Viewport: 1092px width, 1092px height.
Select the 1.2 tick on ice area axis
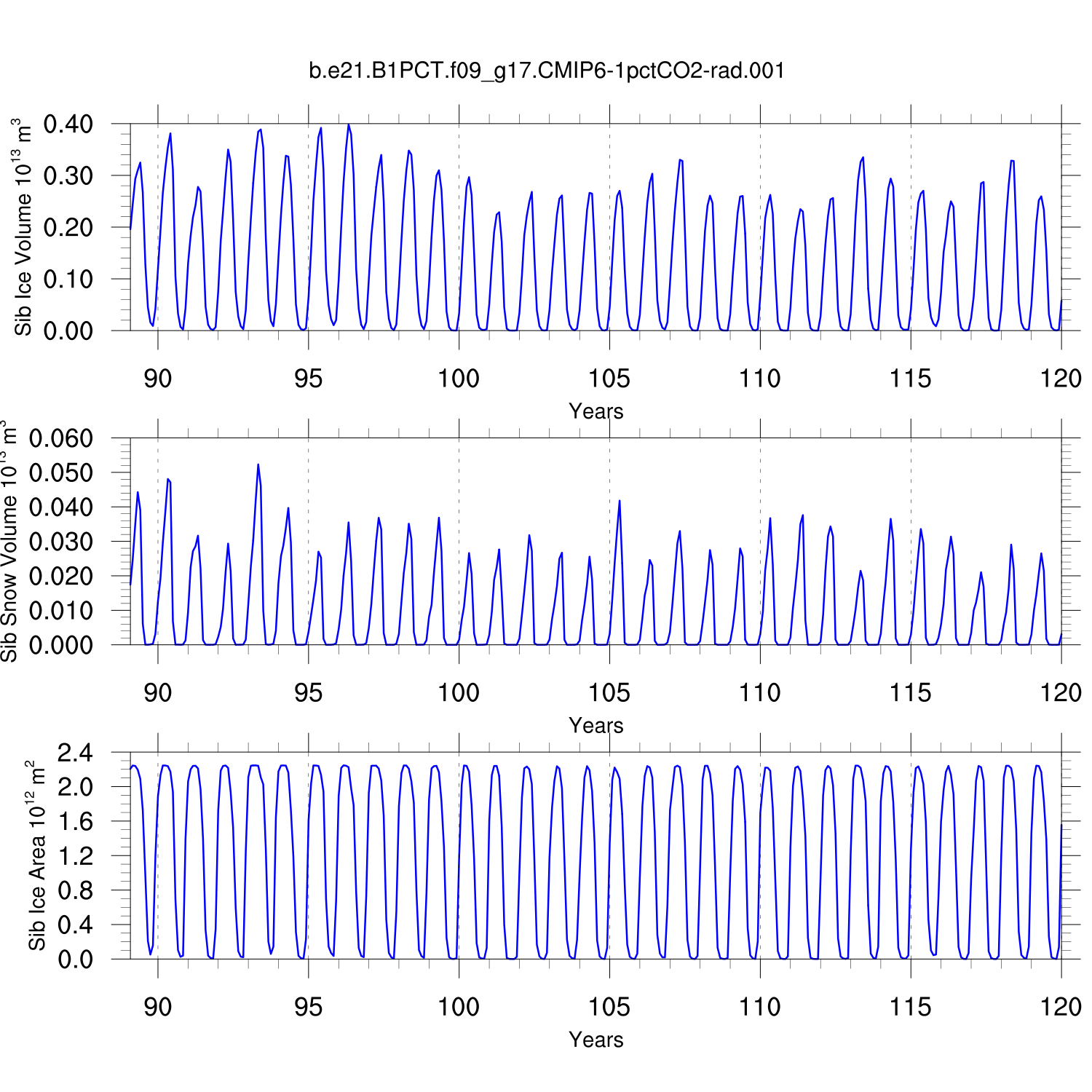click(76, 856)
